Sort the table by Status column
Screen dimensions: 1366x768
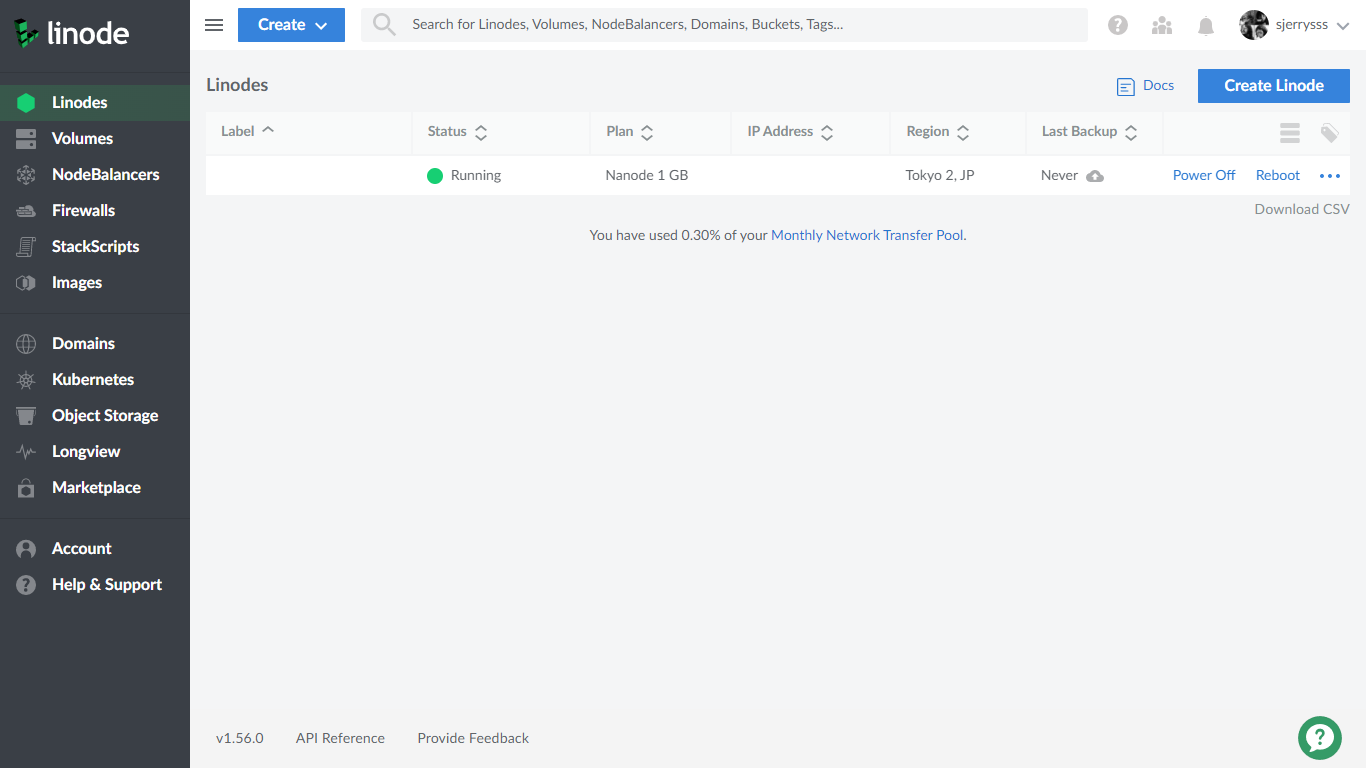[457, 131]
